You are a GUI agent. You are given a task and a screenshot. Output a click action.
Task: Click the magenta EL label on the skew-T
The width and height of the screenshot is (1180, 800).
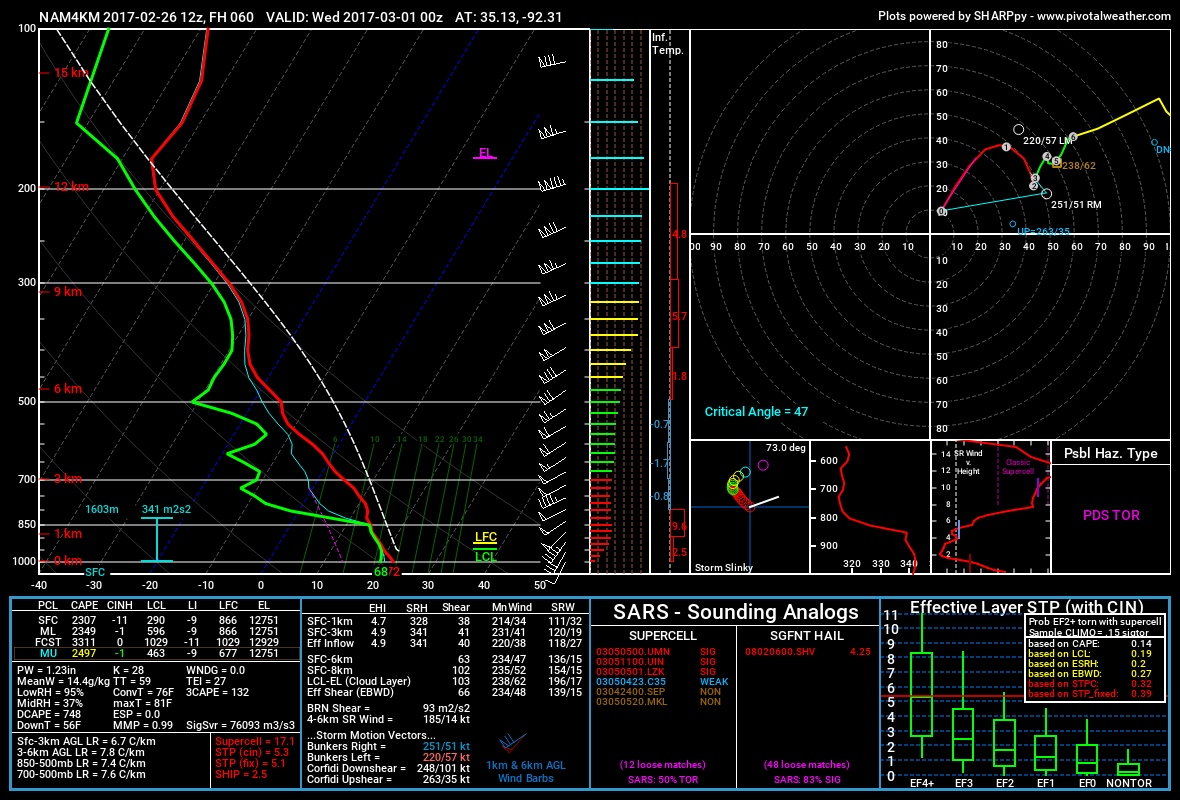coord(485,153)
